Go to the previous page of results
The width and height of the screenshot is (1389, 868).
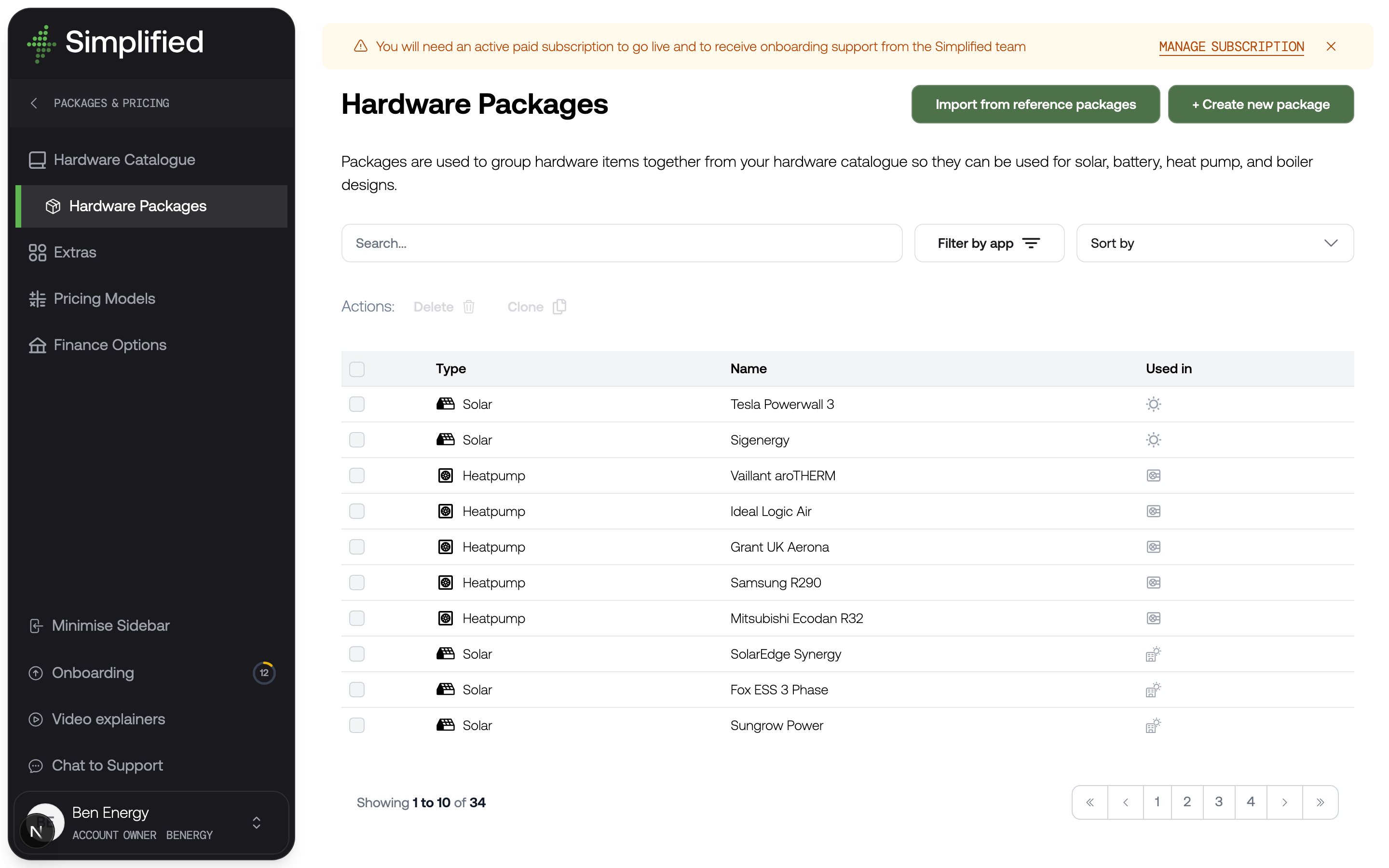pyautogui.click(x=1125, y=802)
